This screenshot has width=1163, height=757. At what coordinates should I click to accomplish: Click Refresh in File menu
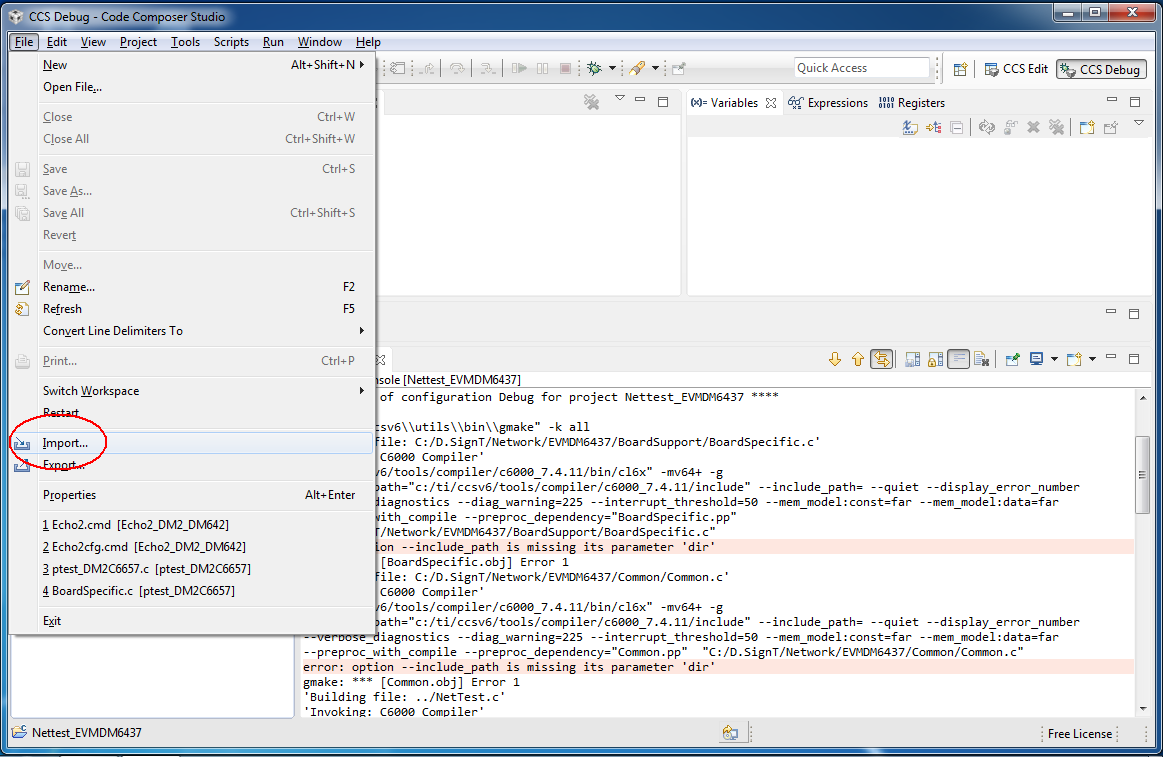point(191,308)
